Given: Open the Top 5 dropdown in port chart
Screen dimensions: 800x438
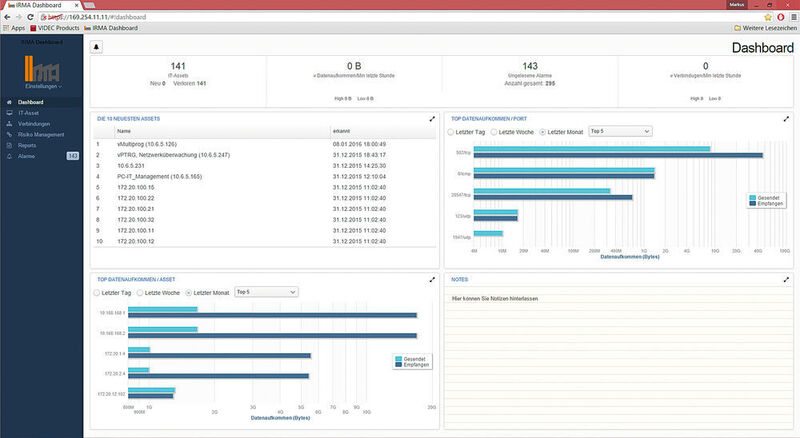Looking at the screenshot, I should click(x=620, y=132).
